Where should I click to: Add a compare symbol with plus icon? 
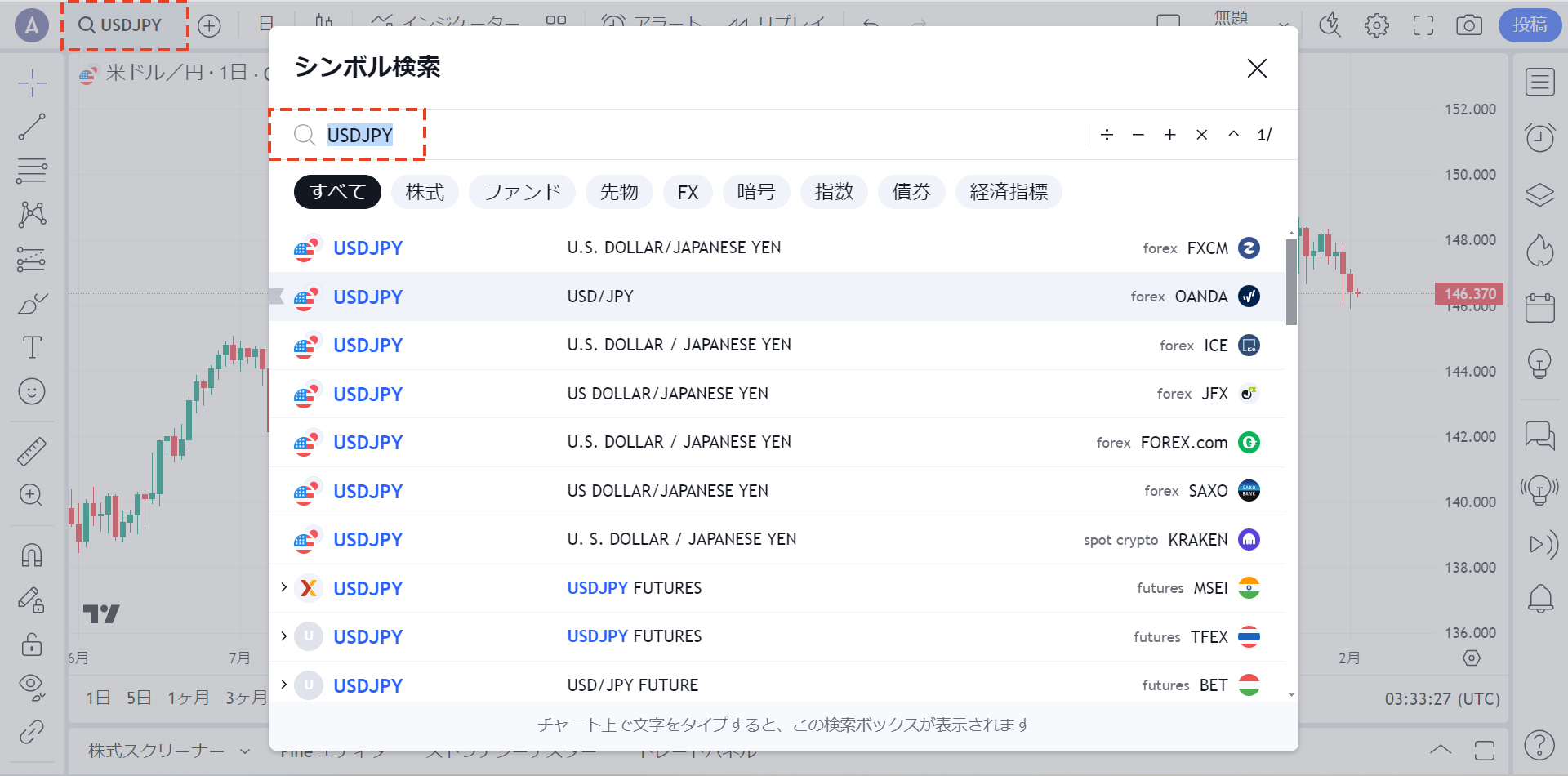[x=209, y=25]
